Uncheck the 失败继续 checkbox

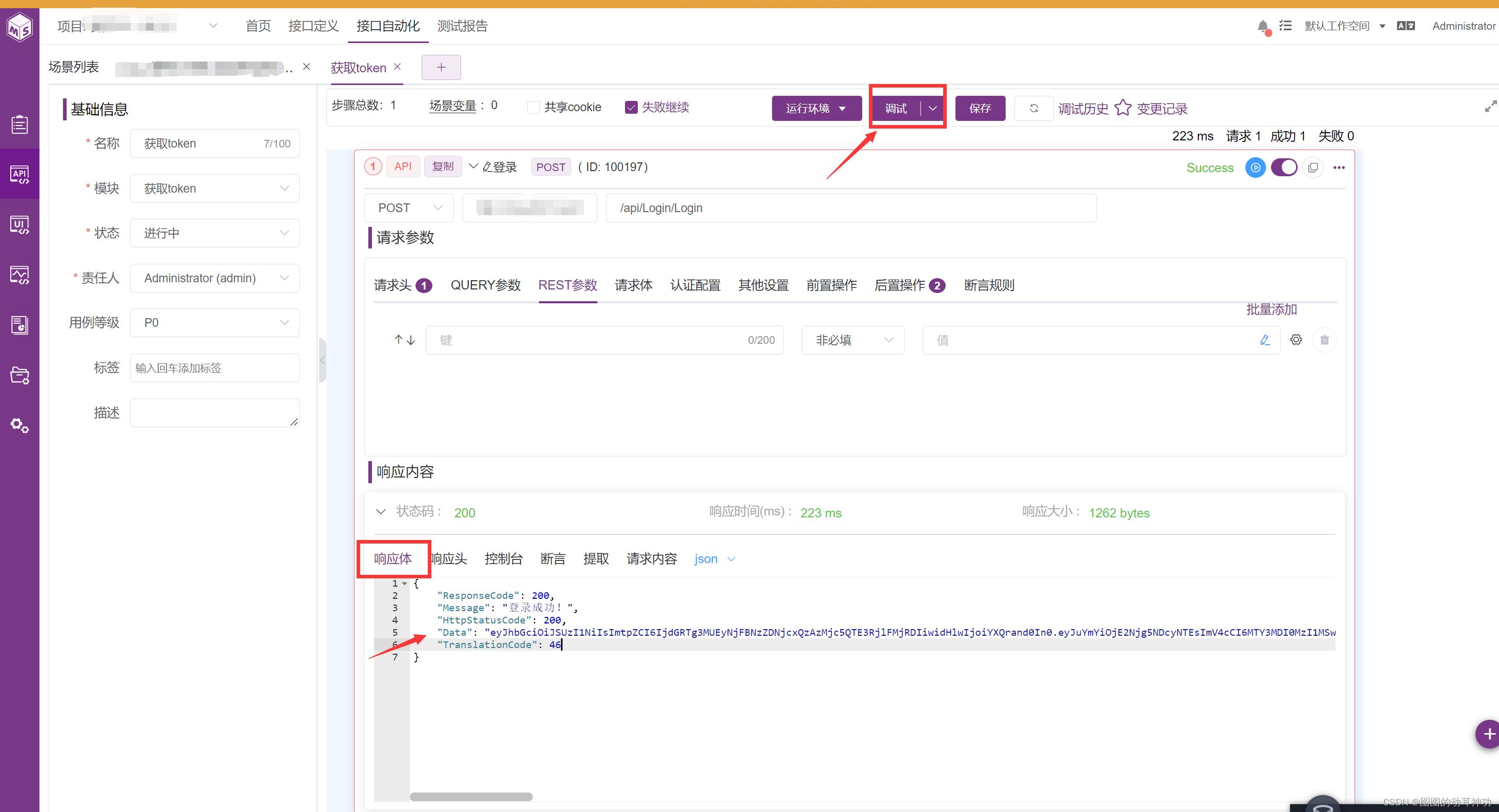[x=631, y=107]
